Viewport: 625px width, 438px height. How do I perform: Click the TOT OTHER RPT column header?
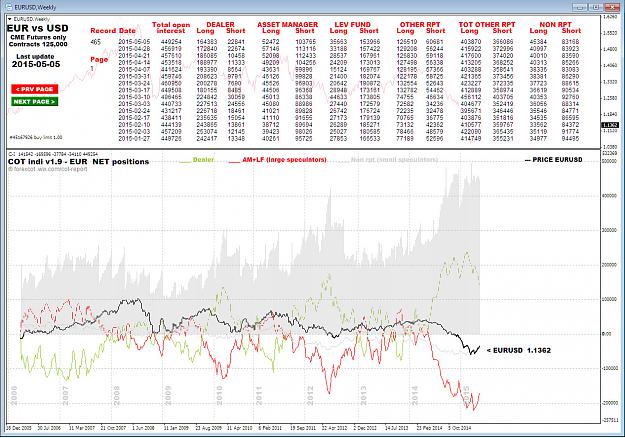point(487,24)
